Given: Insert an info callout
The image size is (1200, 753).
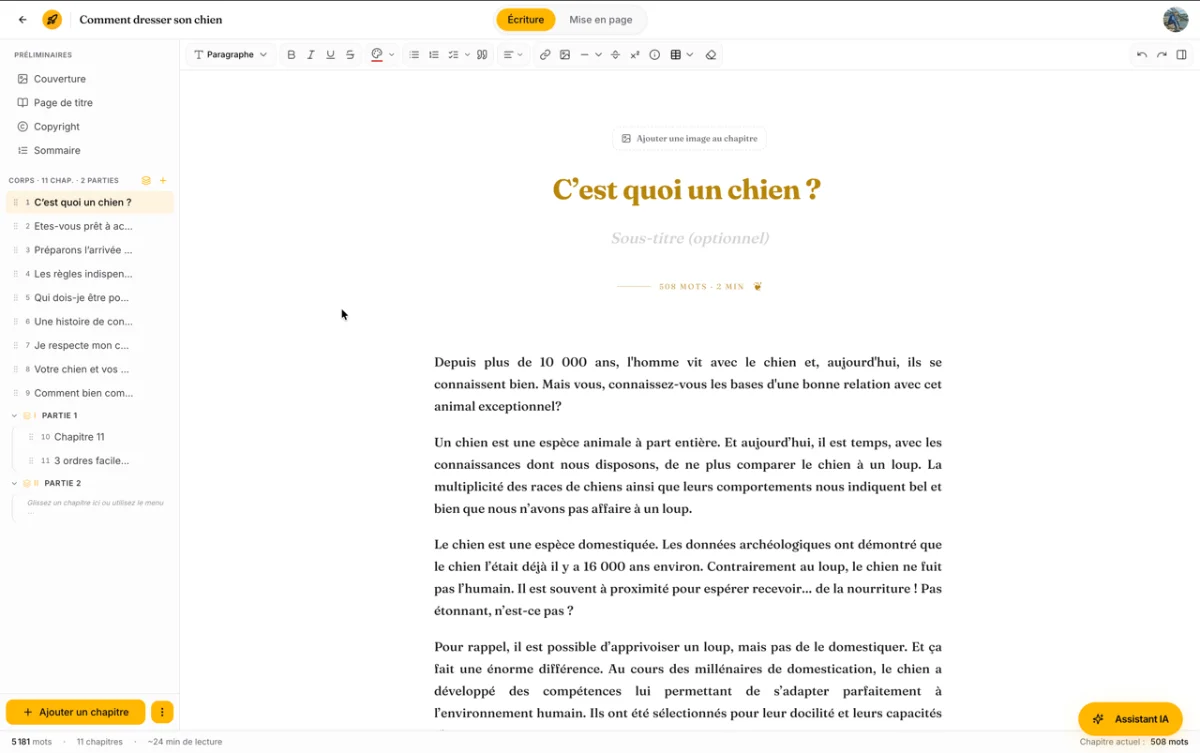Looking at the screenshot, I should 655,55.
